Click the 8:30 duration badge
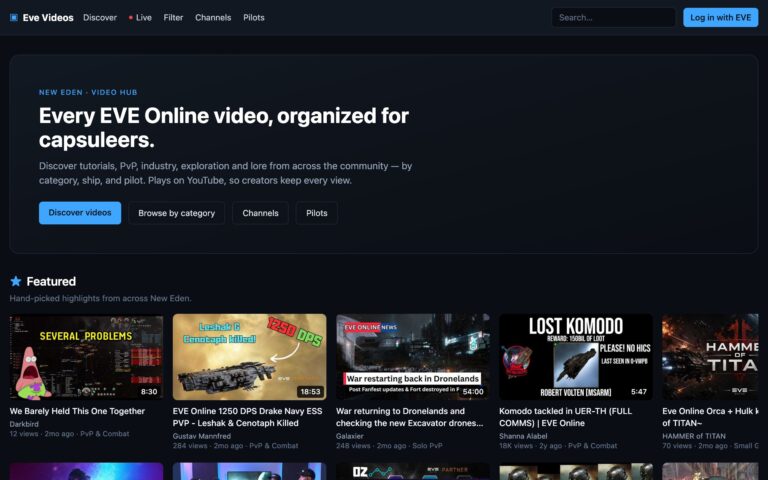768x480 pixels. pos(149,392)
